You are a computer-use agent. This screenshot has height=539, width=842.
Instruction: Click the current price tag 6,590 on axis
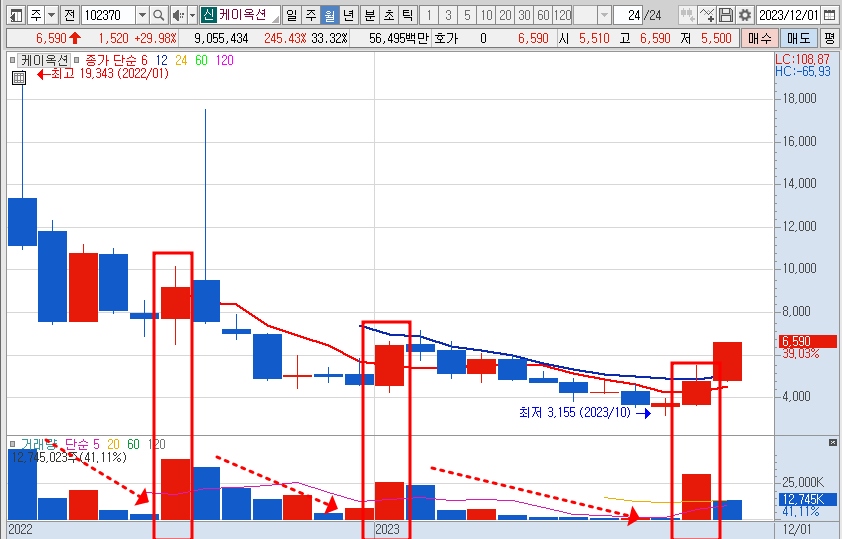[x=808, y=341]
